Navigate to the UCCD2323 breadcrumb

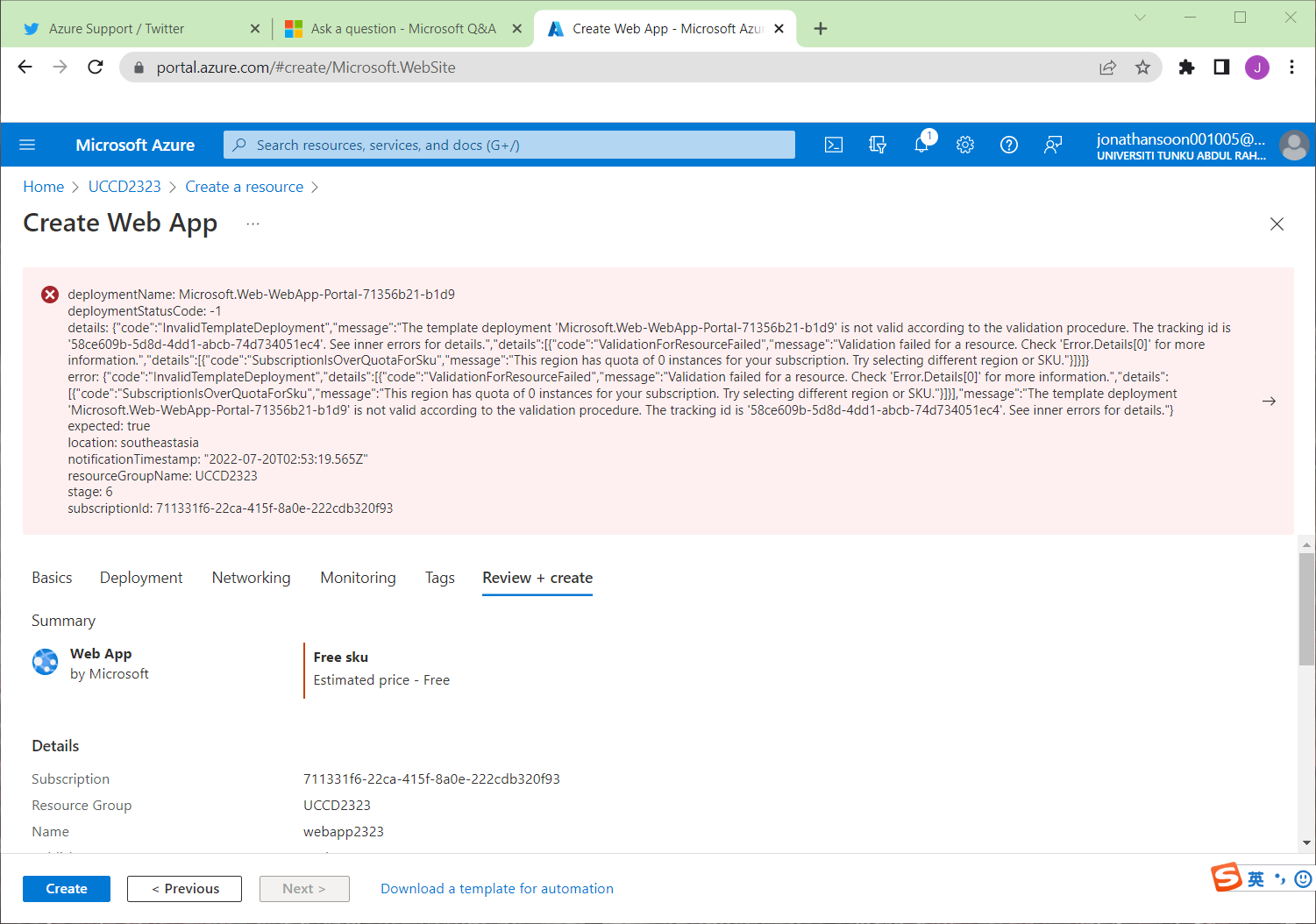[x=124, y=186]
